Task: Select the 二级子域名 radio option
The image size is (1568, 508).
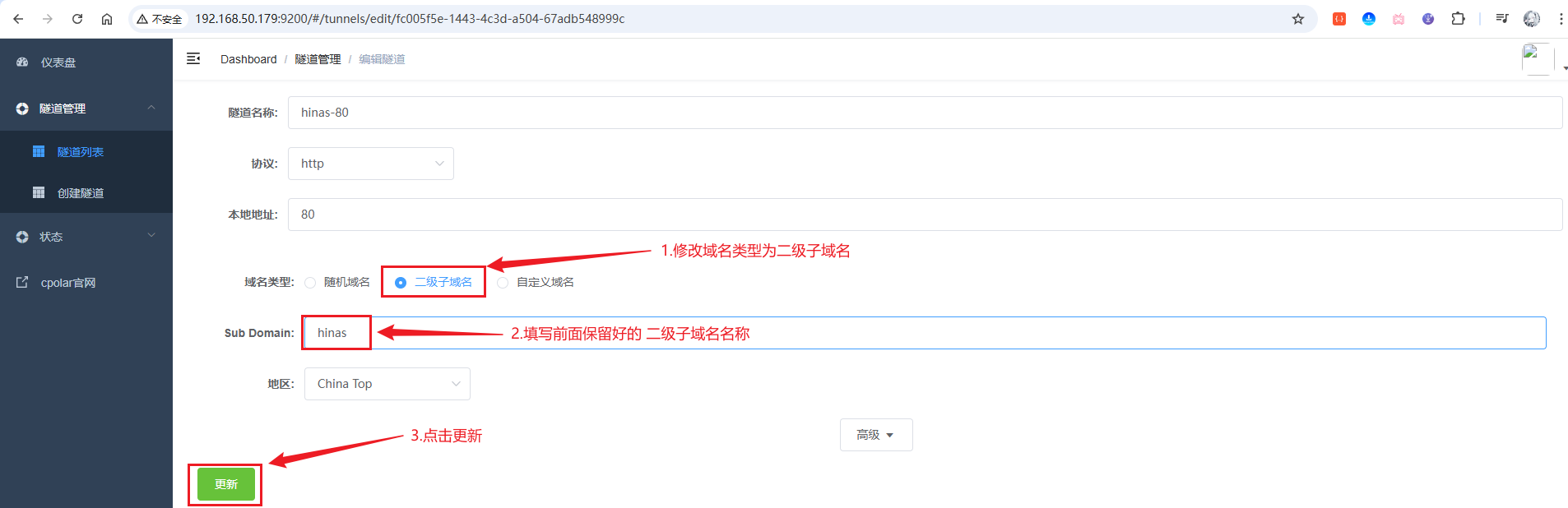Action: [x=401, y=283]
